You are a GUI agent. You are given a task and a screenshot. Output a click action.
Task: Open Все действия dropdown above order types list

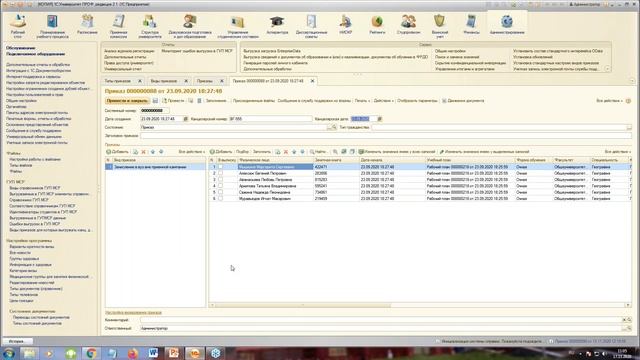[x=191, y=152]
